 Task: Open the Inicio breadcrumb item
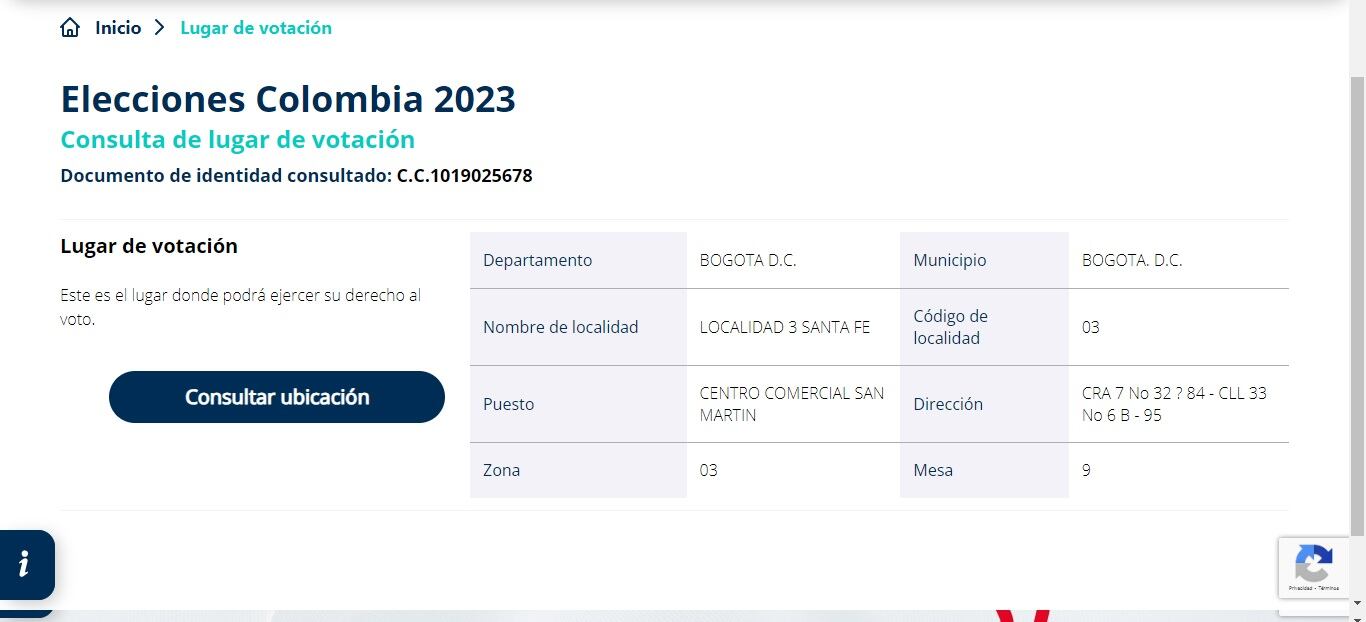[117, 27]
